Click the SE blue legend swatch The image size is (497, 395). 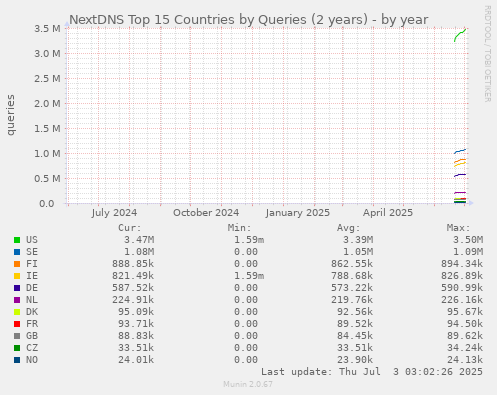(17, 252)
